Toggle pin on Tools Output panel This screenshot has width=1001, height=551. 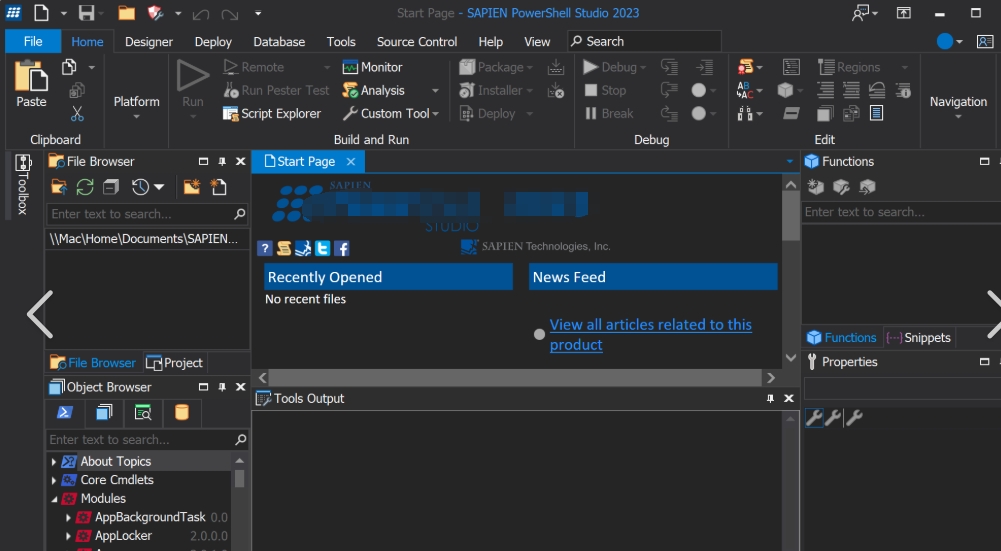[770, 398]
